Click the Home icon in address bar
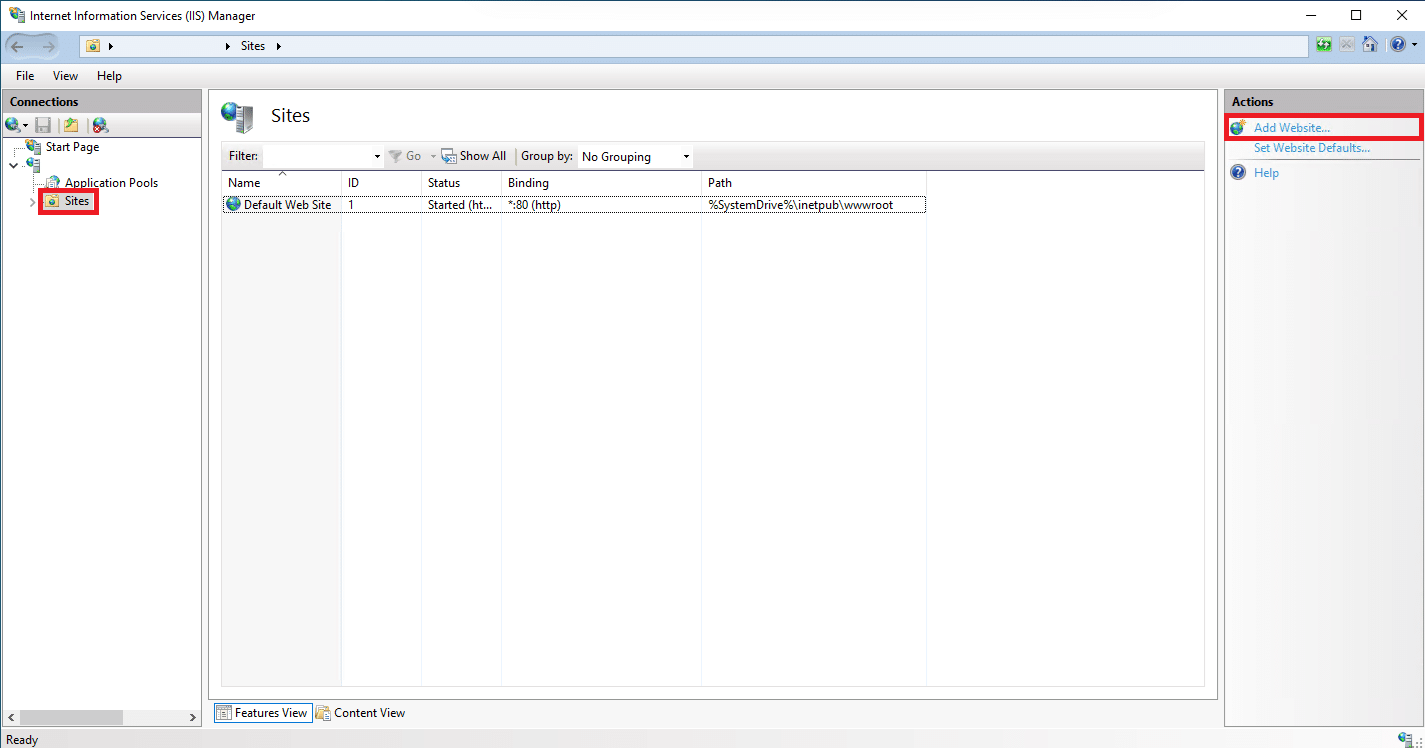 (1370, 45)
